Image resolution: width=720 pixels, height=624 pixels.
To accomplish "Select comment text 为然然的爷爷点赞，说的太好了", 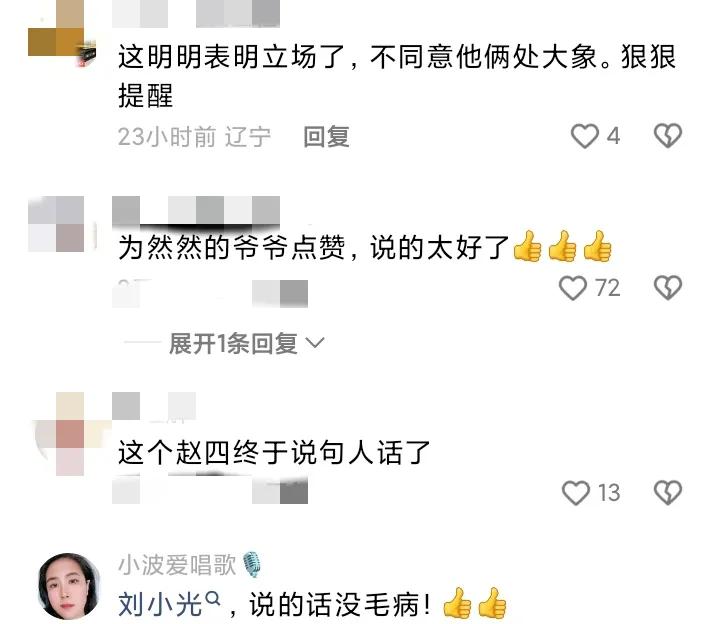I will click(x=365, y=247).
